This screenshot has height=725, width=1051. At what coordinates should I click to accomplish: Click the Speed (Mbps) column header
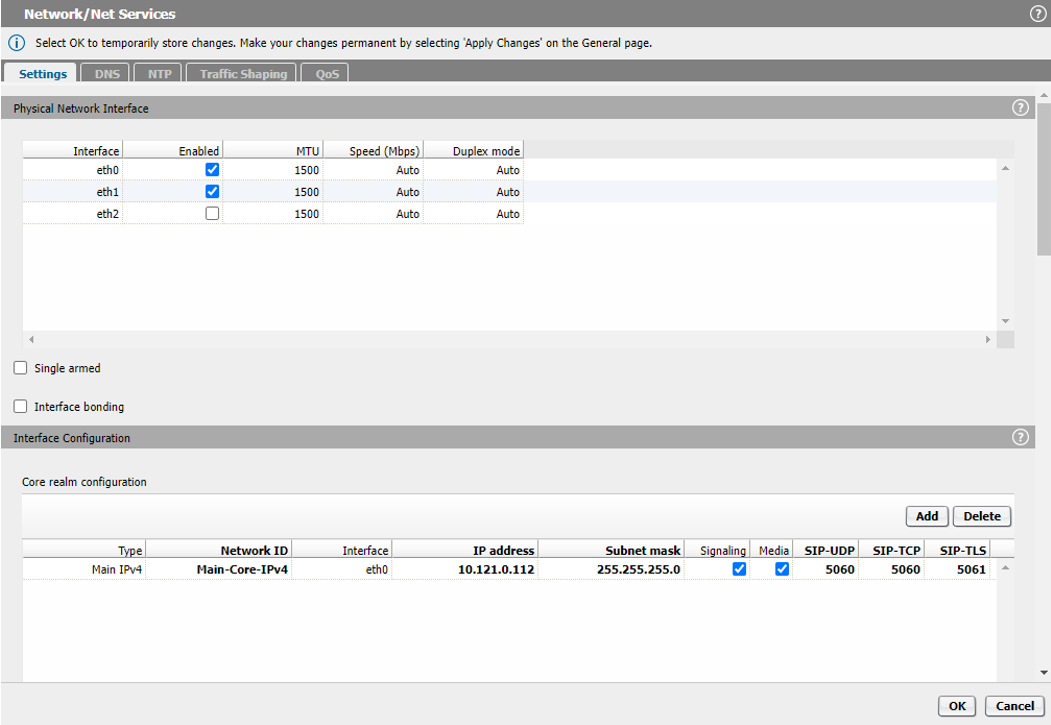pos(373,151)
